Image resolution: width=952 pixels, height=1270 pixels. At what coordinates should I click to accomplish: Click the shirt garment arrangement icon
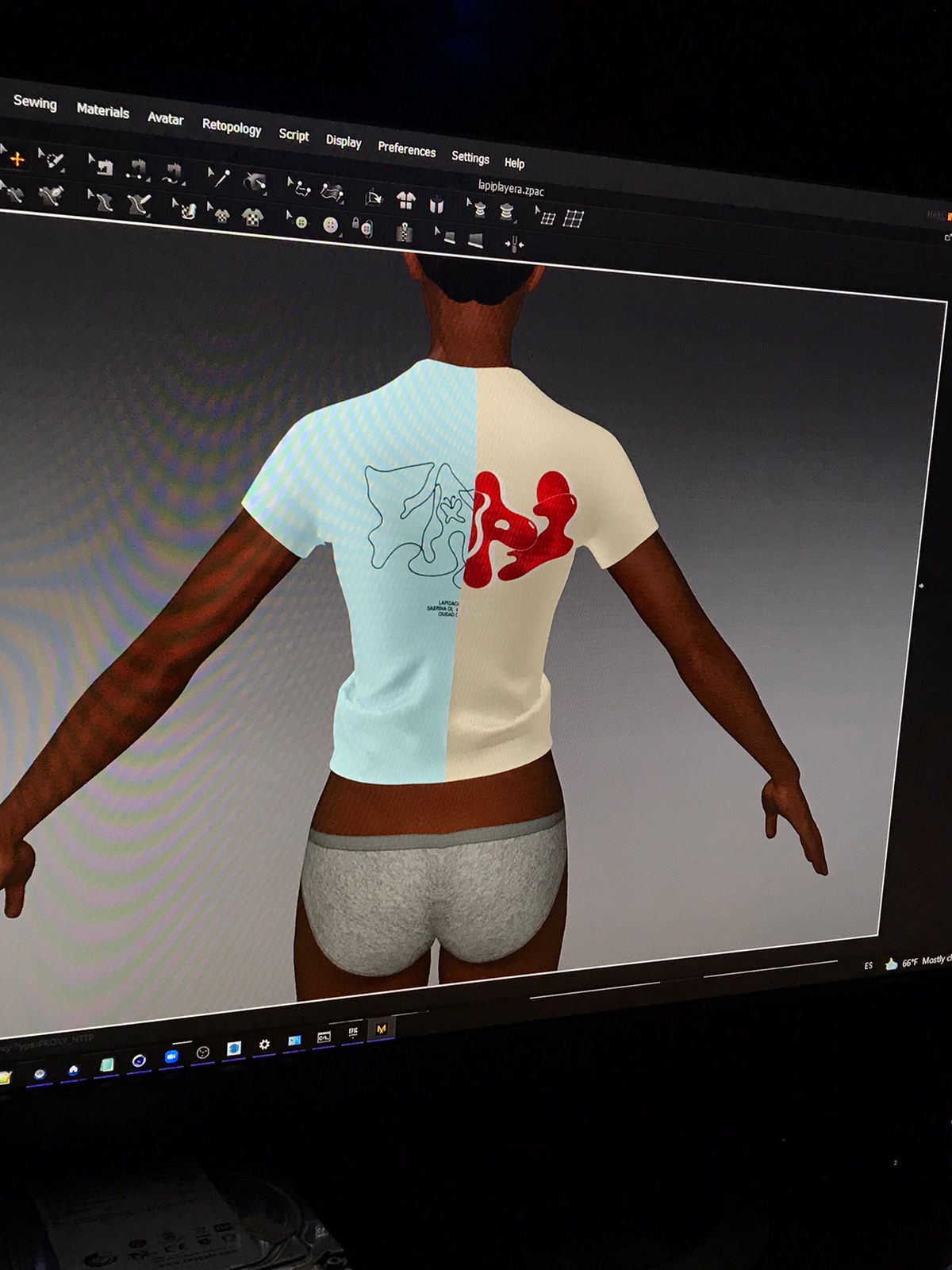point(406,201)
